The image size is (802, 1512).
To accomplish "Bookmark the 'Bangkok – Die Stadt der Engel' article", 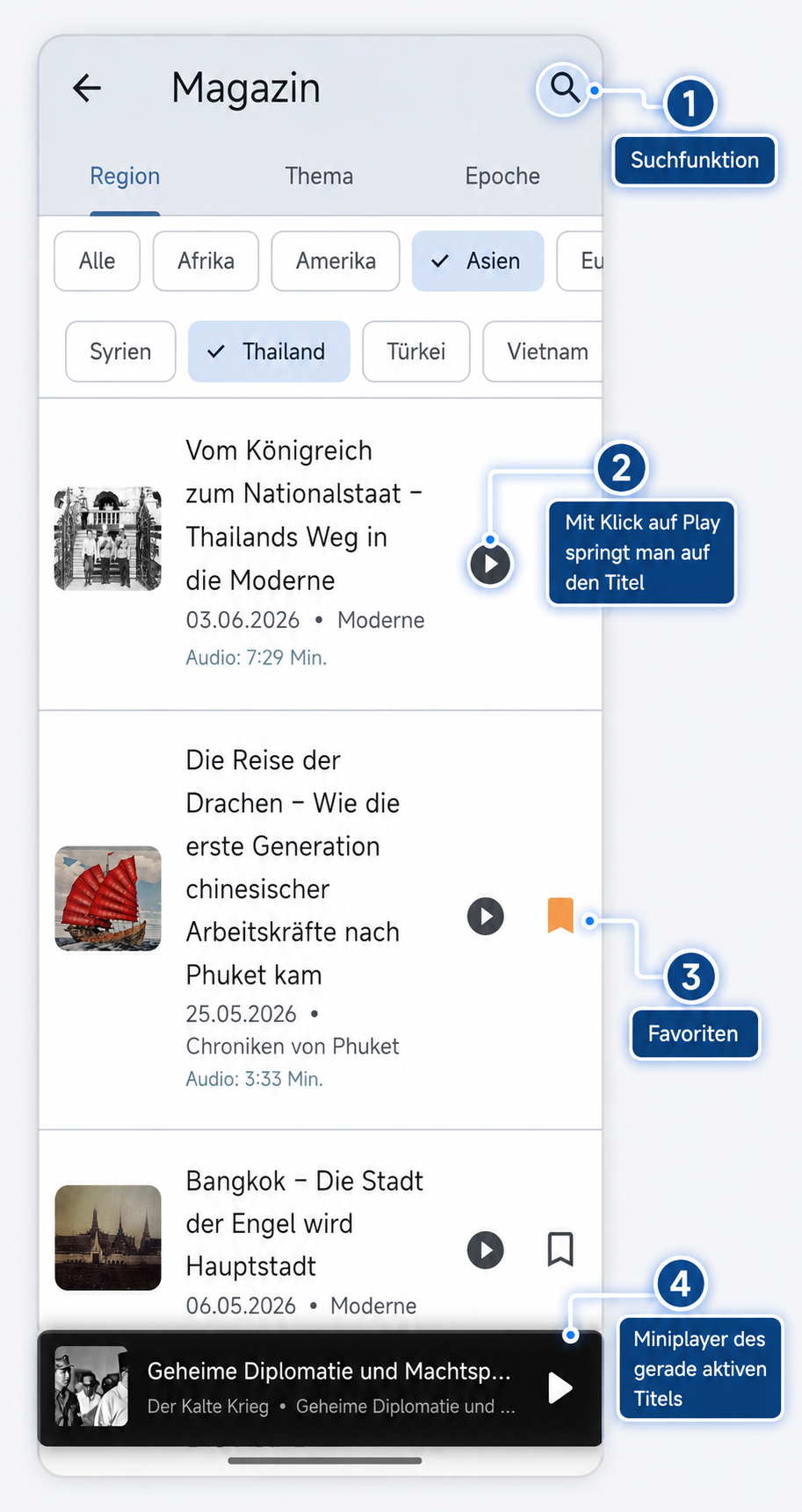I will point(560,1249).
